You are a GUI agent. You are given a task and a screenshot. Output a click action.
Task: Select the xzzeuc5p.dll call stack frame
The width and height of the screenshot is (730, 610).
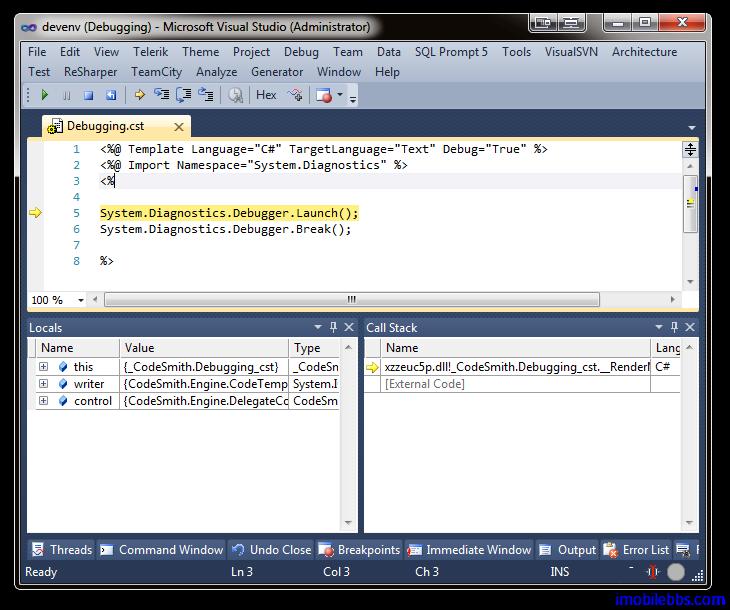click(x=515, y=367)
